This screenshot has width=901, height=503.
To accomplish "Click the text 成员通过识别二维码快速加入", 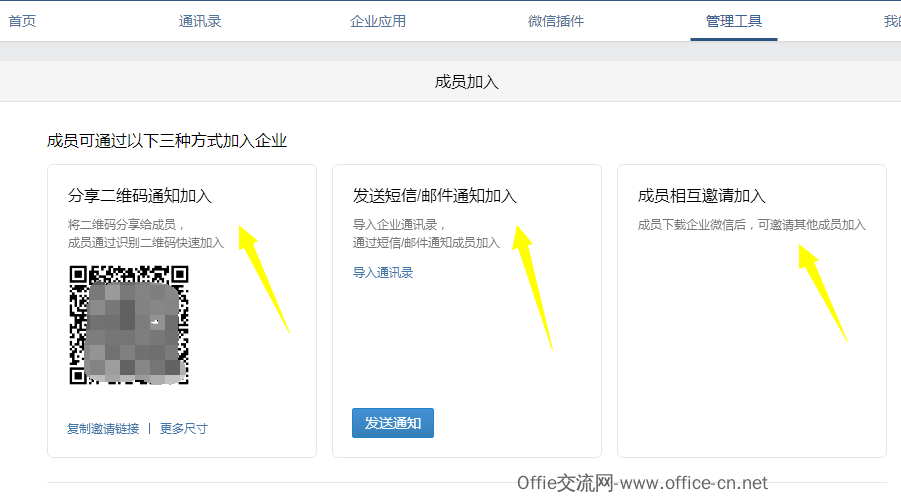I will tap(145, 243).
